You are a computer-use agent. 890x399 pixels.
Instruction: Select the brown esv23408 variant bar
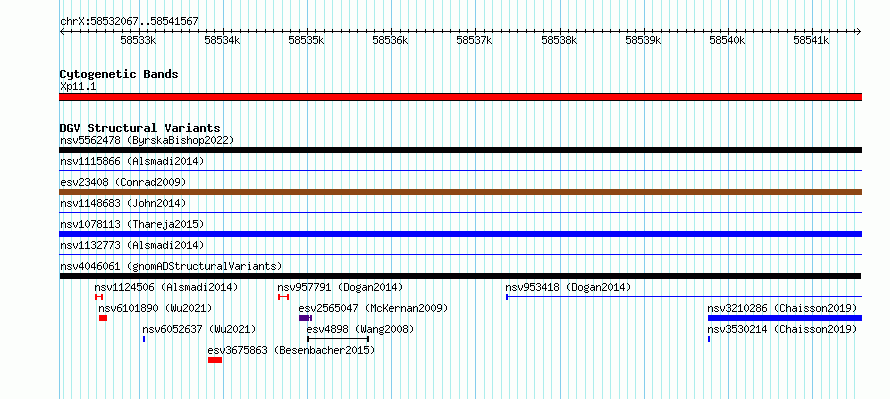460,192
